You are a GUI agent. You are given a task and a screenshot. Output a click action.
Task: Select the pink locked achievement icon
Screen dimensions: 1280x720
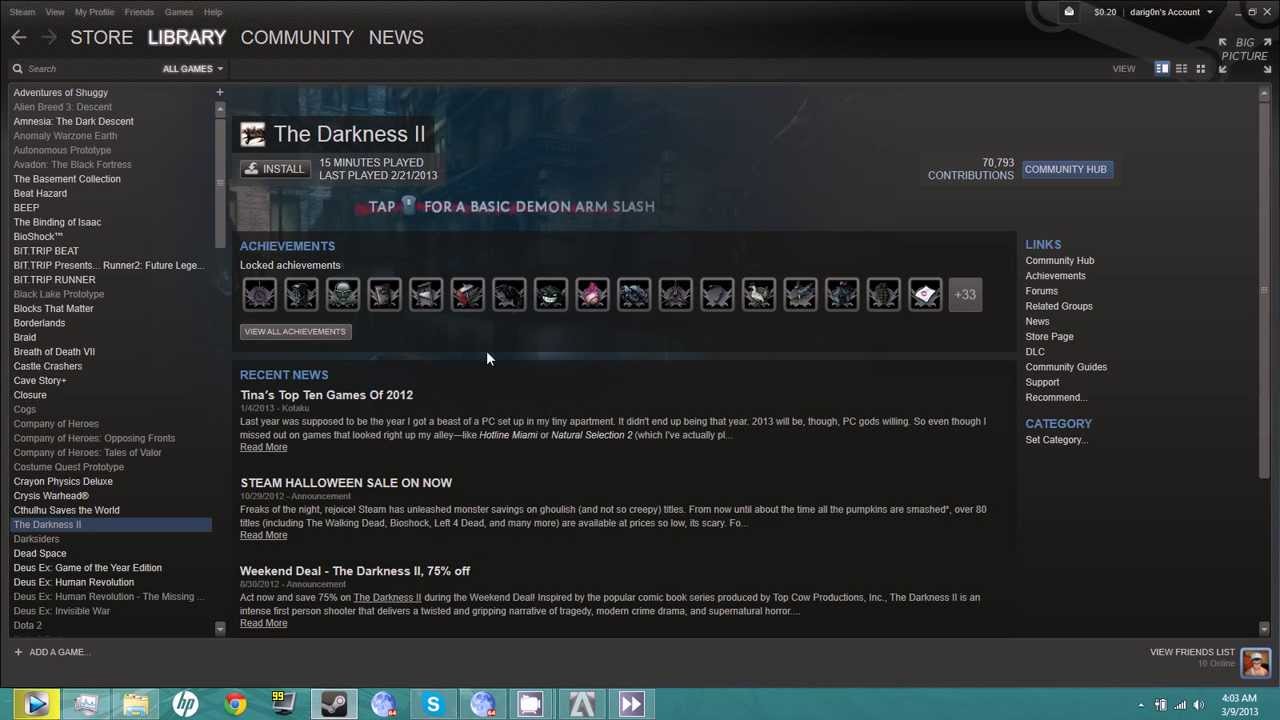[x=592, y=295]
